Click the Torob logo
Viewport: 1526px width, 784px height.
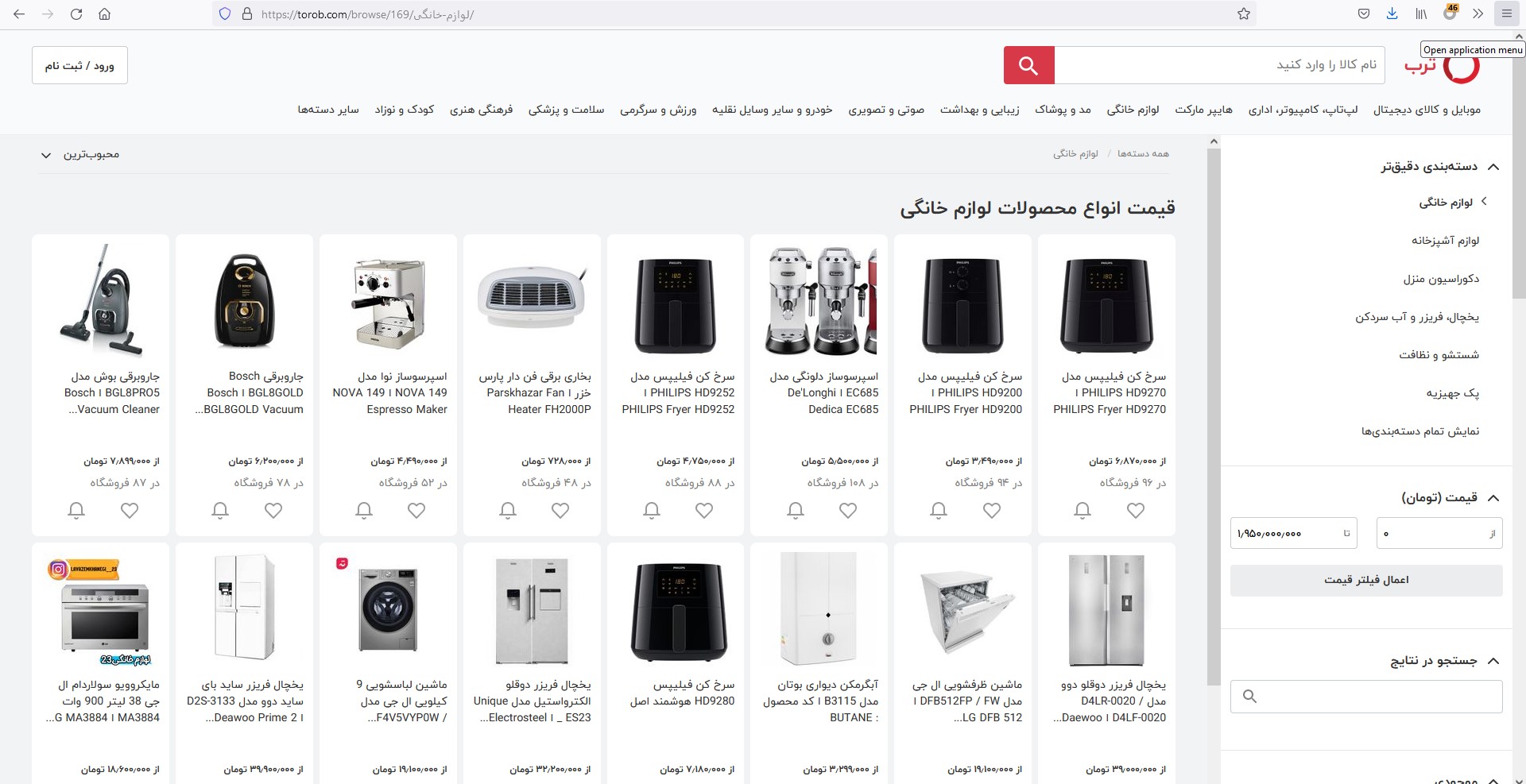(1442, 67)
